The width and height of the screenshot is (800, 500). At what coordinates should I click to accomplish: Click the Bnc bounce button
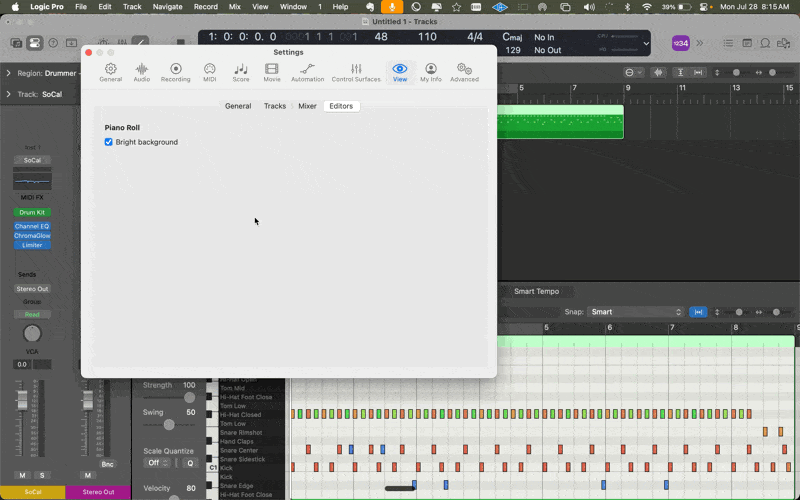[x=108, y=464]
